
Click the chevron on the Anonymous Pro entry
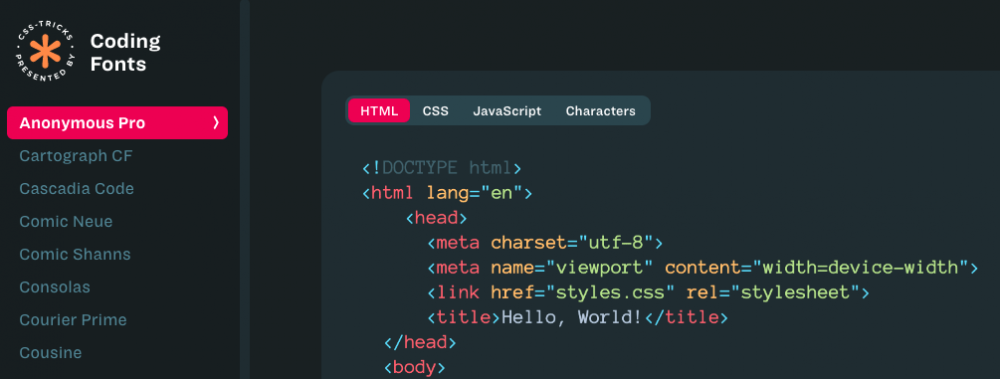216,123
